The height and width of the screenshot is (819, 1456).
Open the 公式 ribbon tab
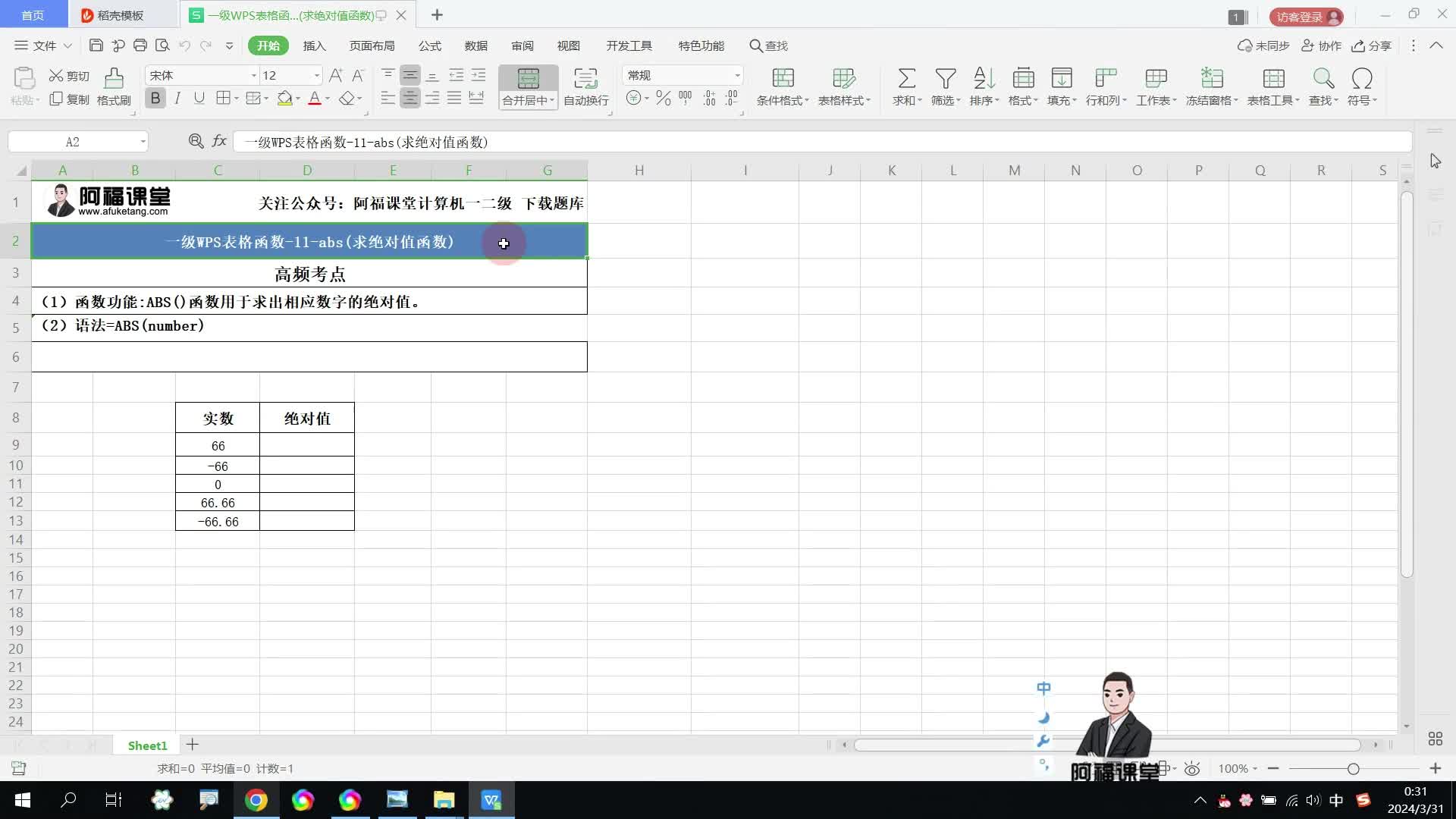pos(429,45)
